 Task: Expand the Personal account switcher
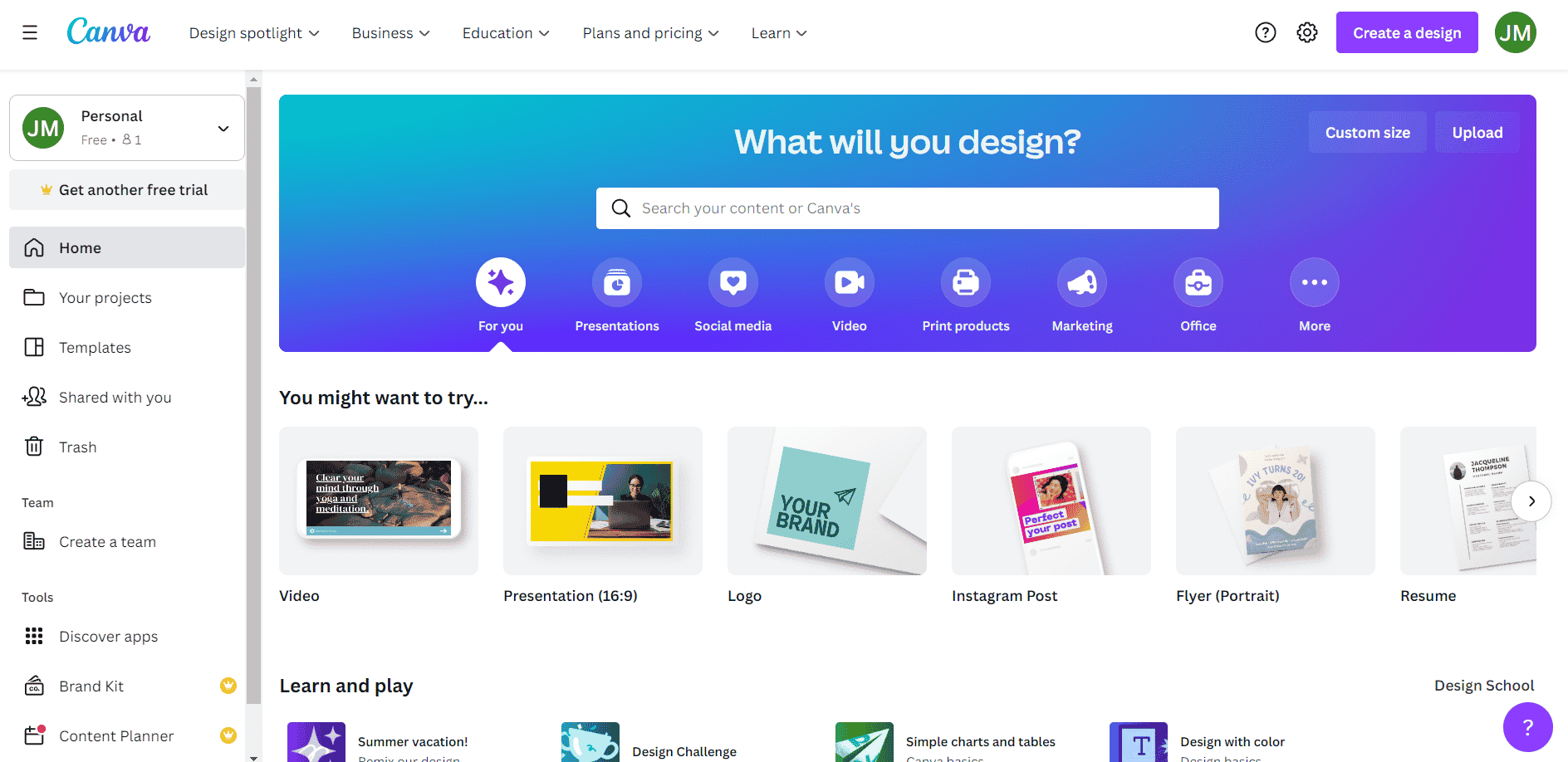coord(127,128)
